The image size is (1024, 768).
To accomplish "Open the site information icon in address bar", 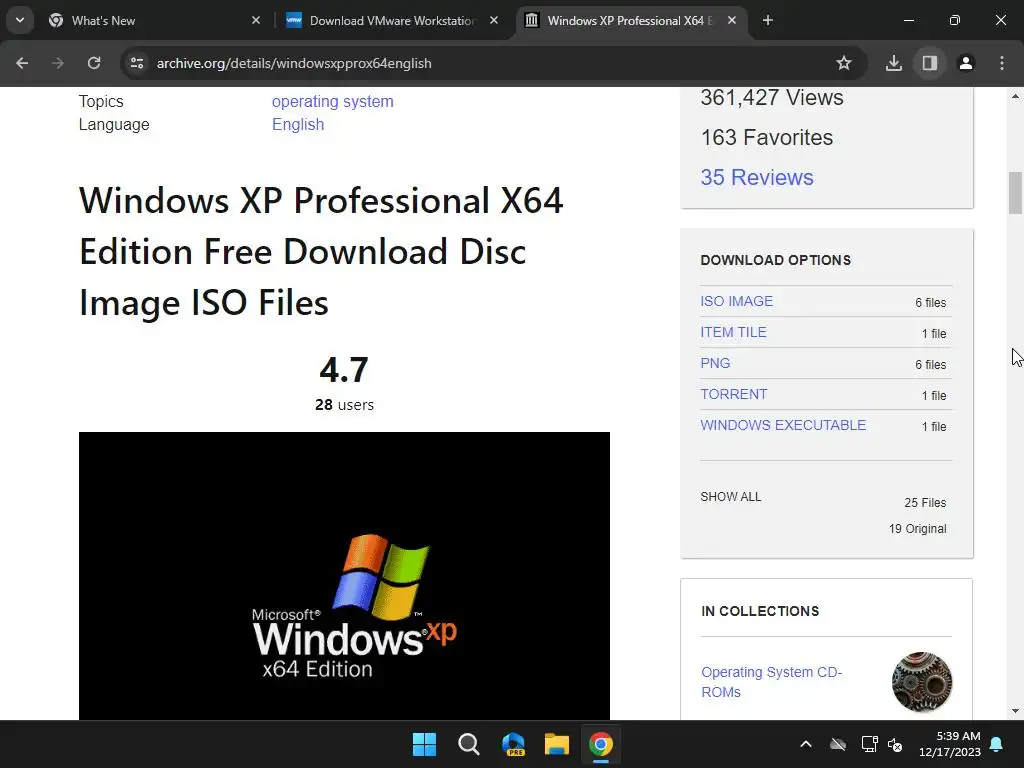I will click(x=136, y=63).
